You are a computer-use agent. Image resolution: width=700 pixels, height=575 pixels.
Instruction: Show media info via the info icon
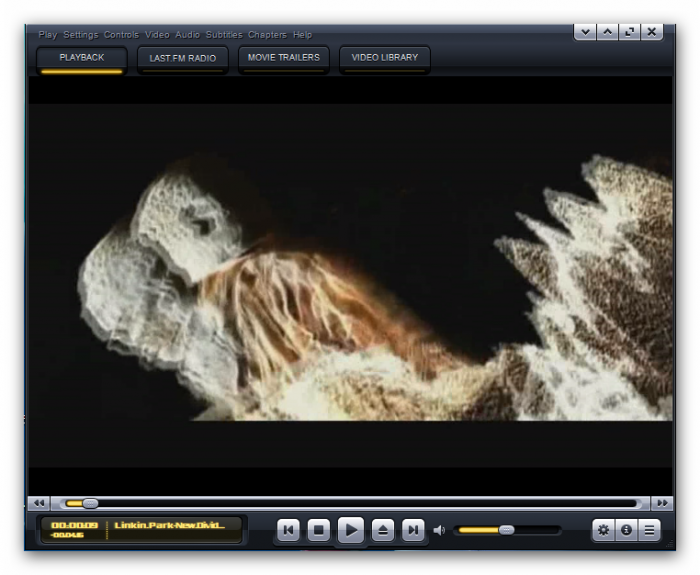coord(626,530)
